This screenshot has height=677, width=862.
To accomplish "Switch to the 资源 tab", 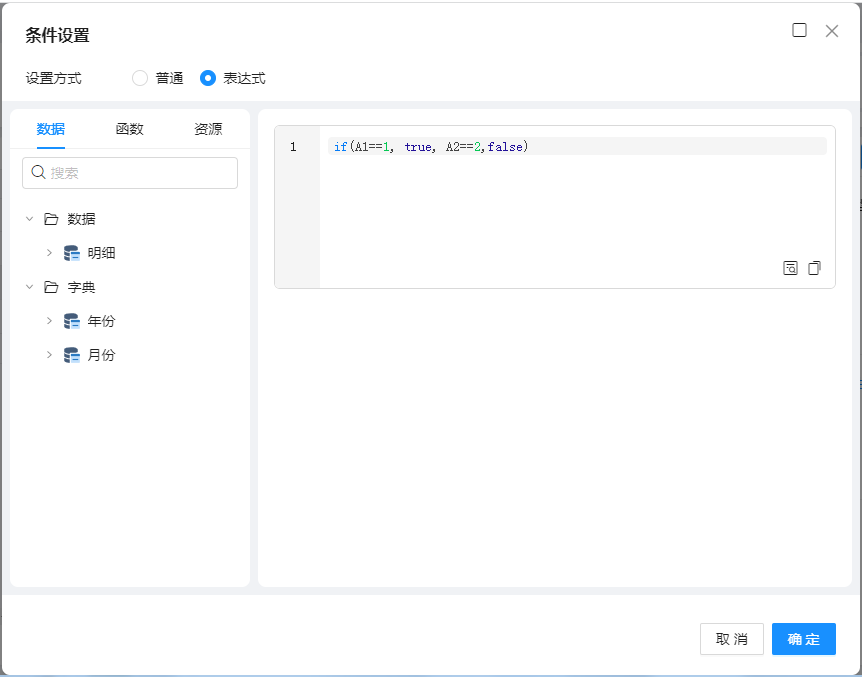I will click(x=208, y=129).
